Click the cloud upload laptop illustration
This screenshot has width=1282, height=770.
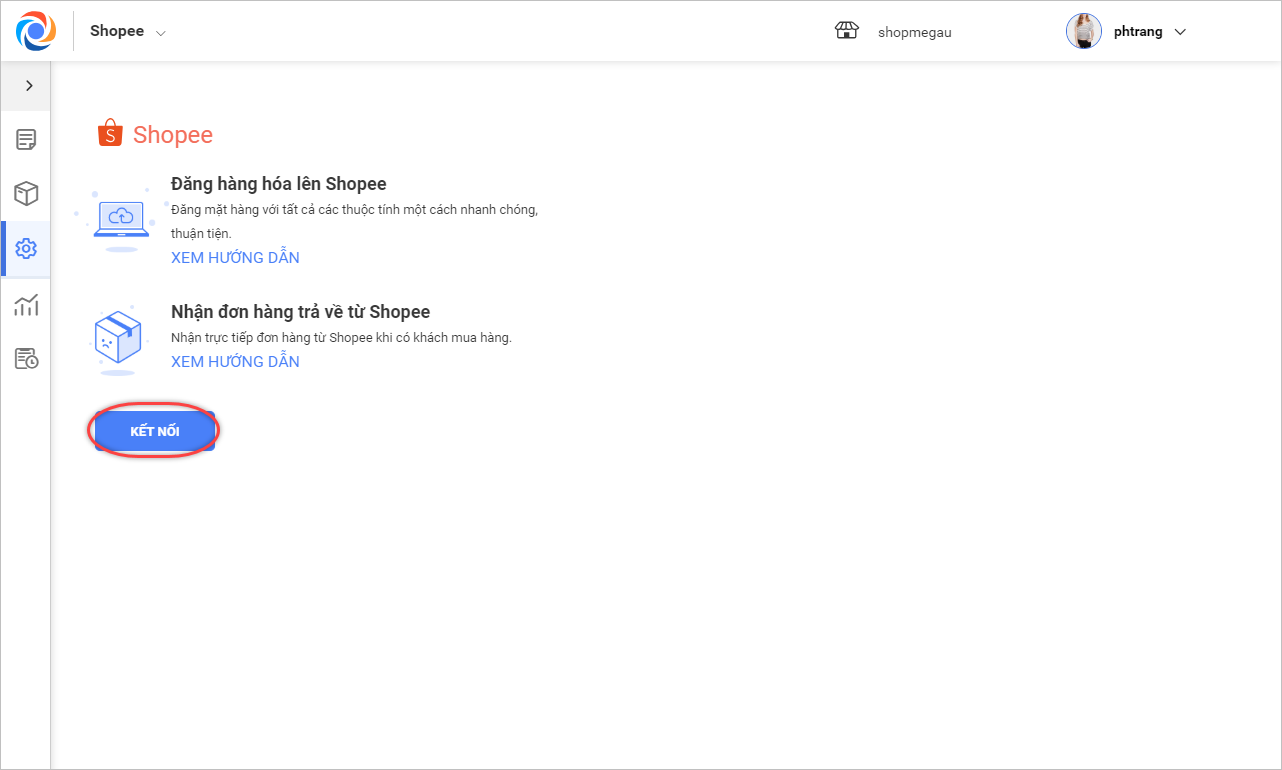[120, 219]
